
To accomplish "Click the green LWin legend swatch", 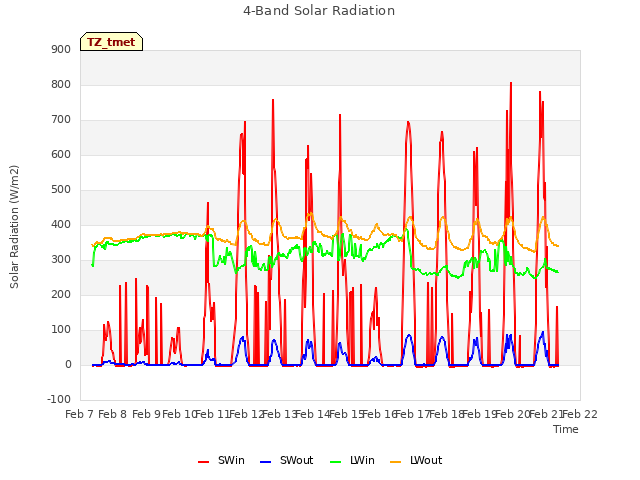I will [335, 462].
